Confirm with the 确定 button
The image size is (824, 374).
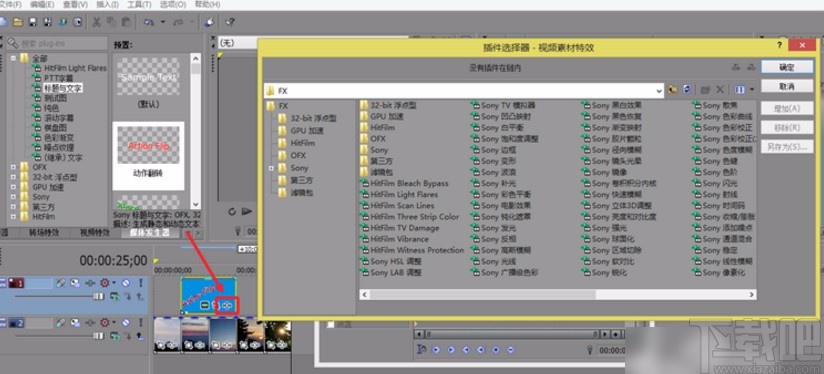tap(787, 67)
